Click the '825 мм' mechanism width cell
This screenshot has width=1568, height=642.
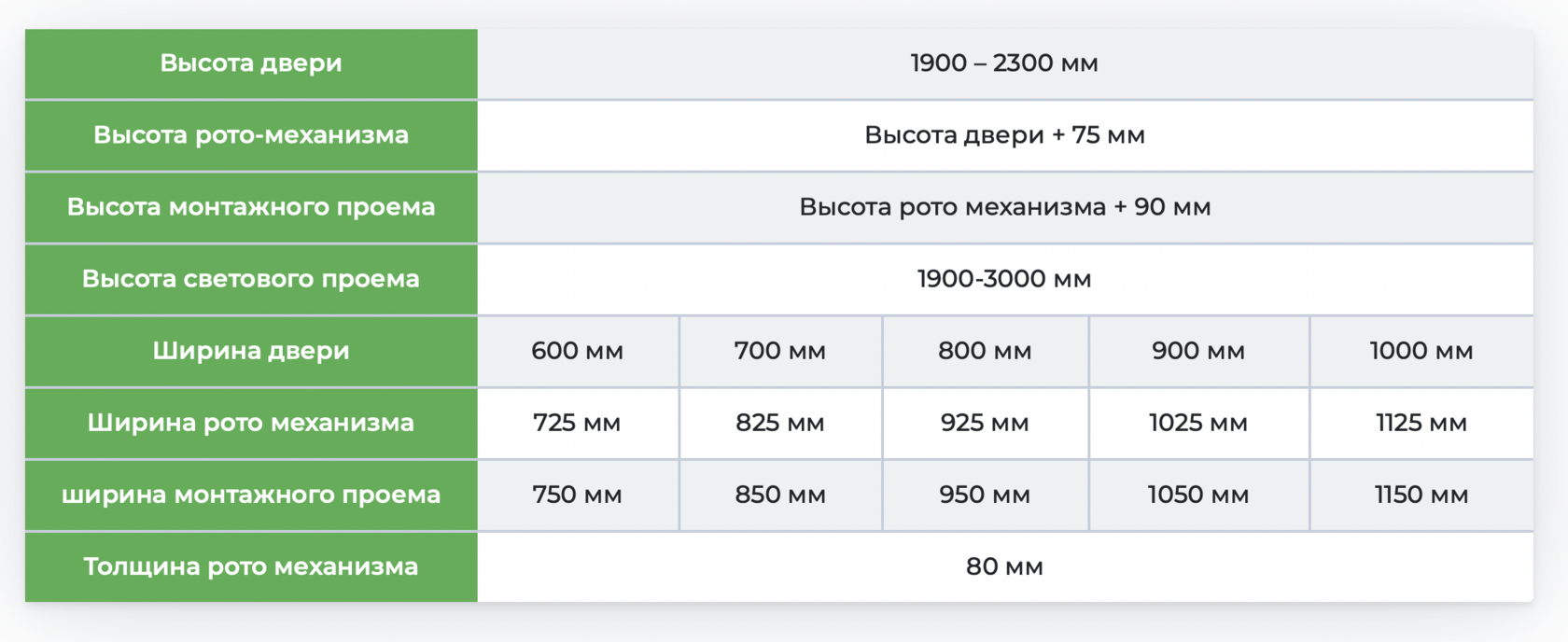780,423
